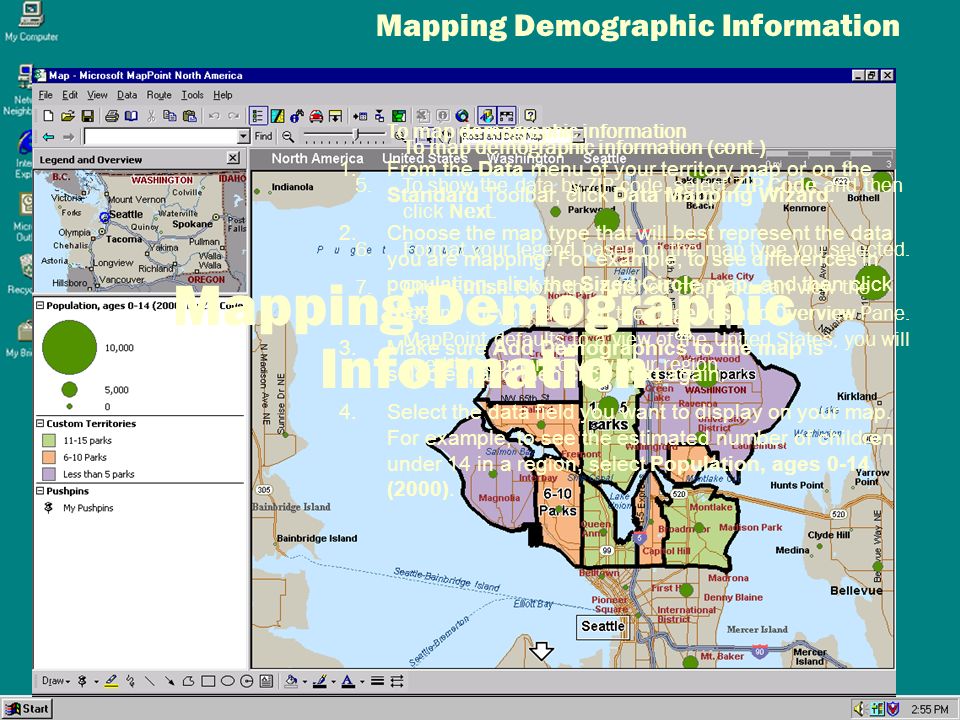Screen dimensions: 960x720
Task: Click the globe web search toolbar icon
Action: [462, 116]
